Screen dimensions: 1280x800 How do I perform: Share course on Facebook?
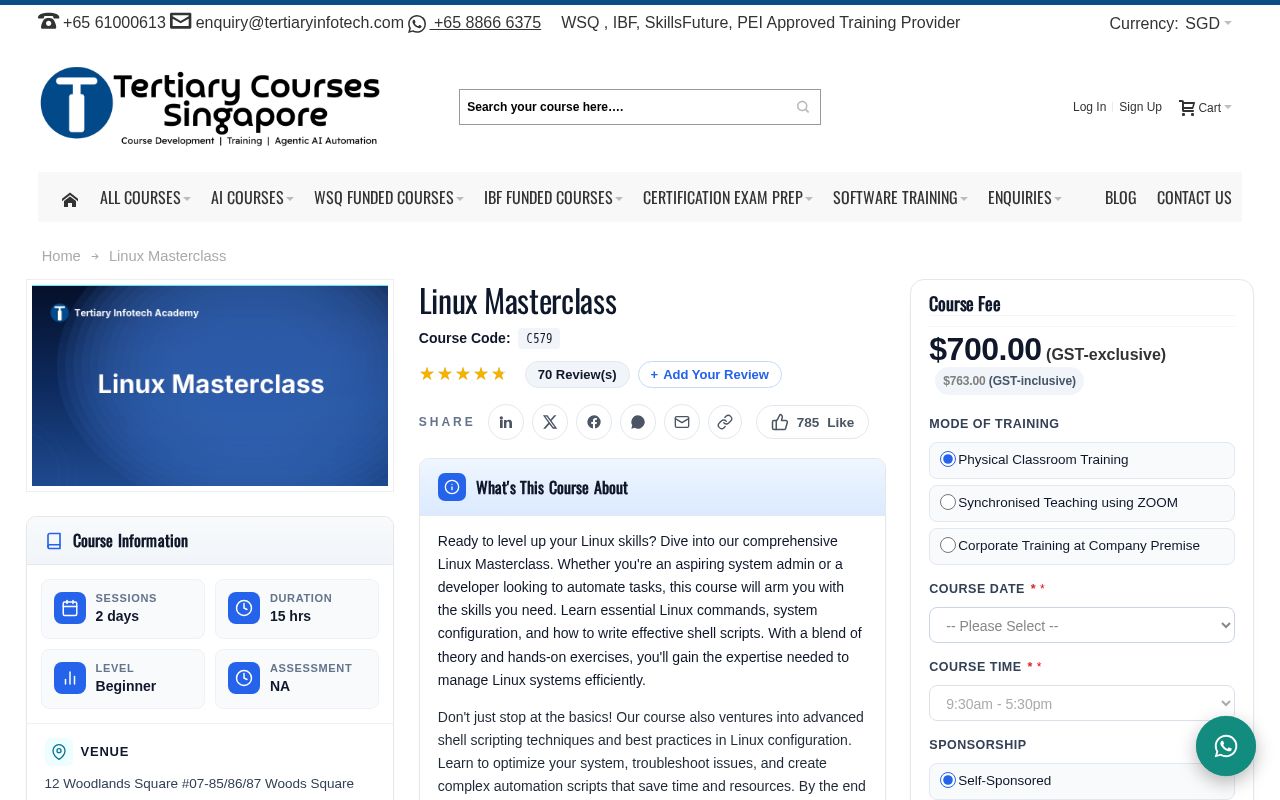click(594, 422)
